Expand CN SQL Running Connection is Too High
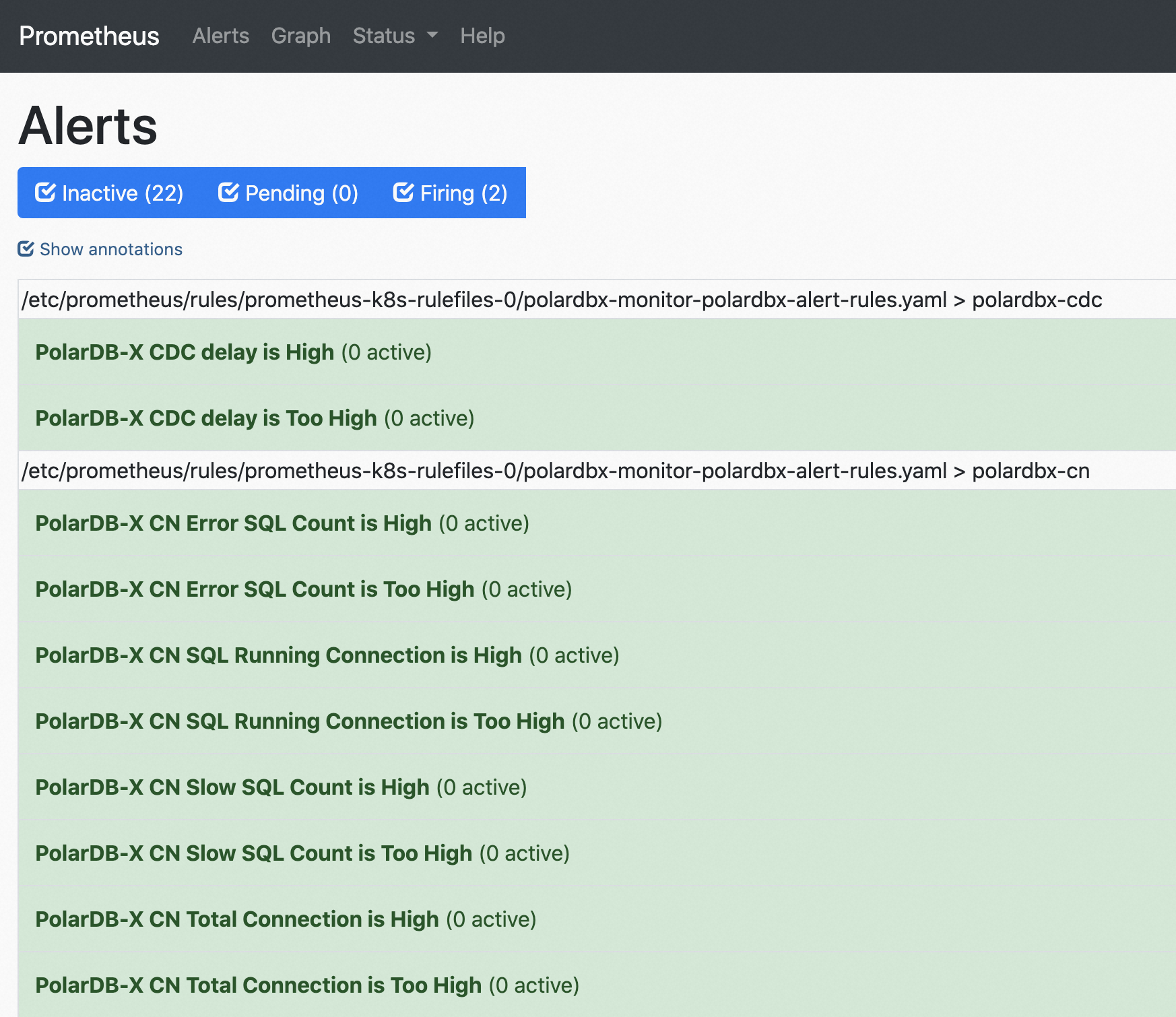Screen dimensions: 1176x1017 349,721
